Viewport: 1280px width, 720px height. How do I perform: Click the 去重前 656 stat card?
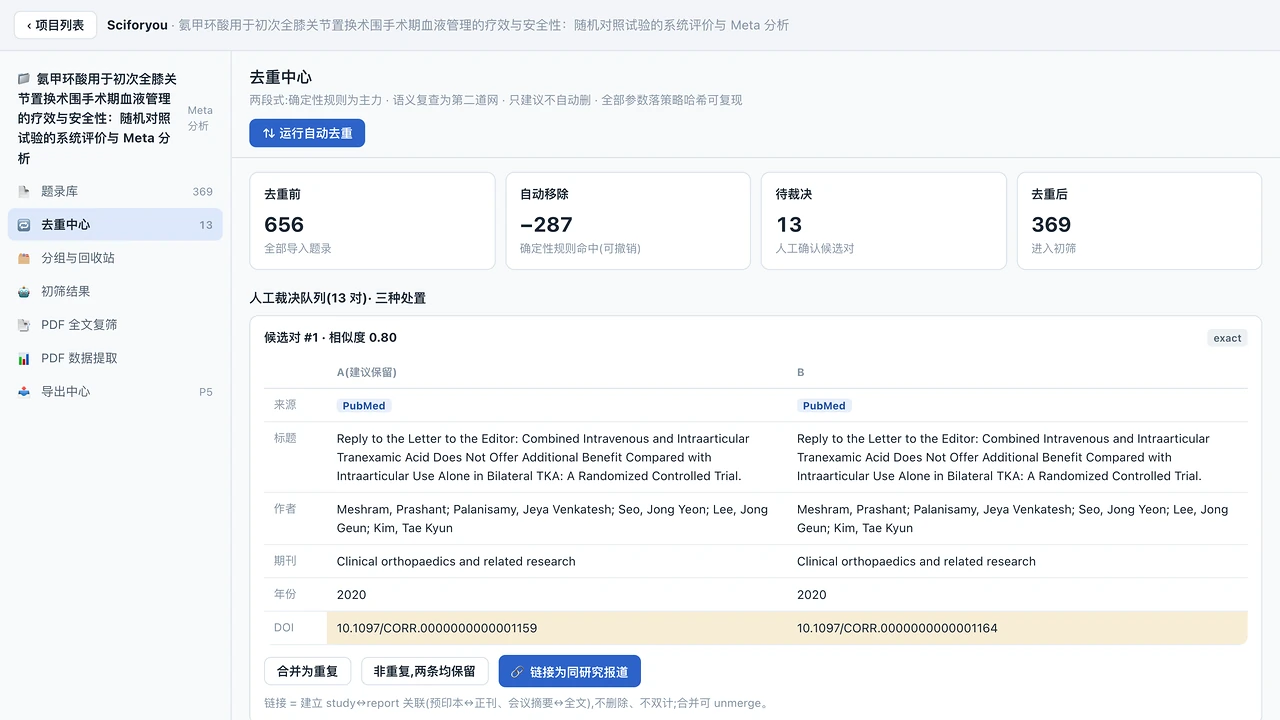[x=372, y=221]
